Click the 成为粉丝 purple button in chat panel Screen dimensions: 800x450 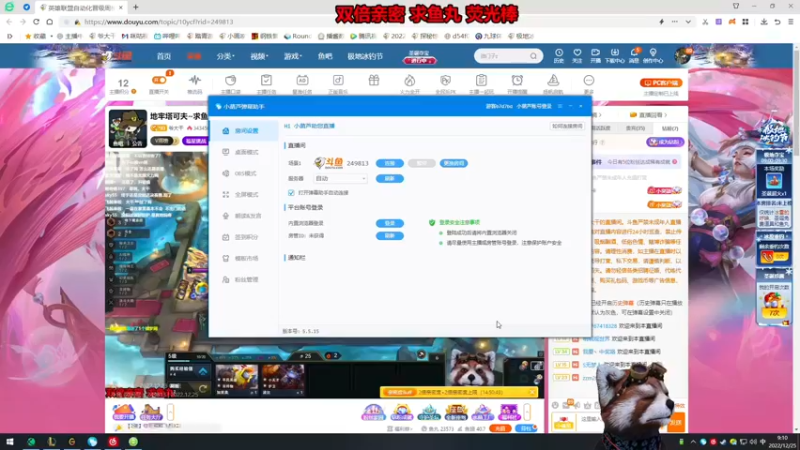click(665, 142)
